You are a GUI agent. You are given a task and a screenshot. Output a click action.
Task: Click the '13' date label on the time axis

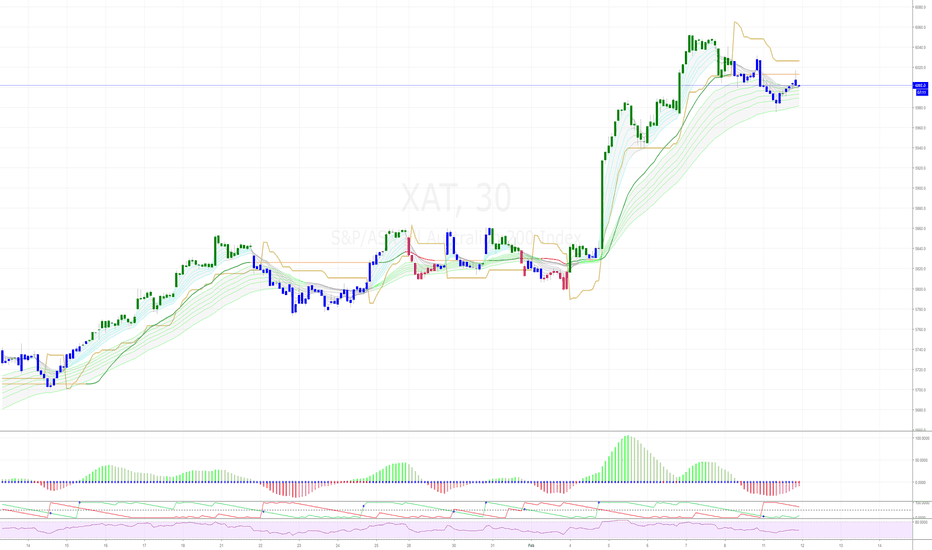tap(840, 545)
